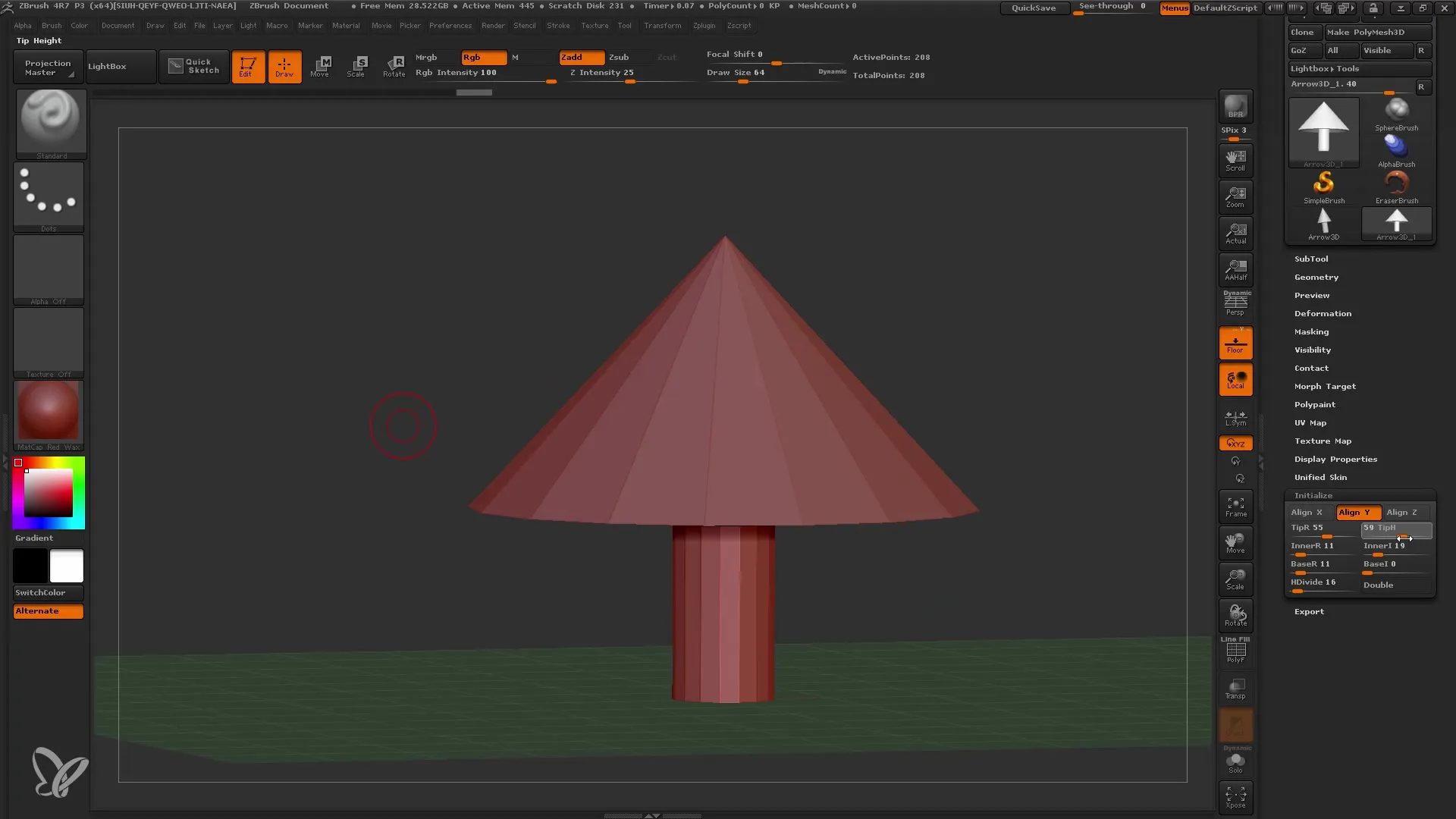The width and height of the screenshot is (1456, 819).
Task: Click the Clone button in top panel
Action: click(1302, 32)
